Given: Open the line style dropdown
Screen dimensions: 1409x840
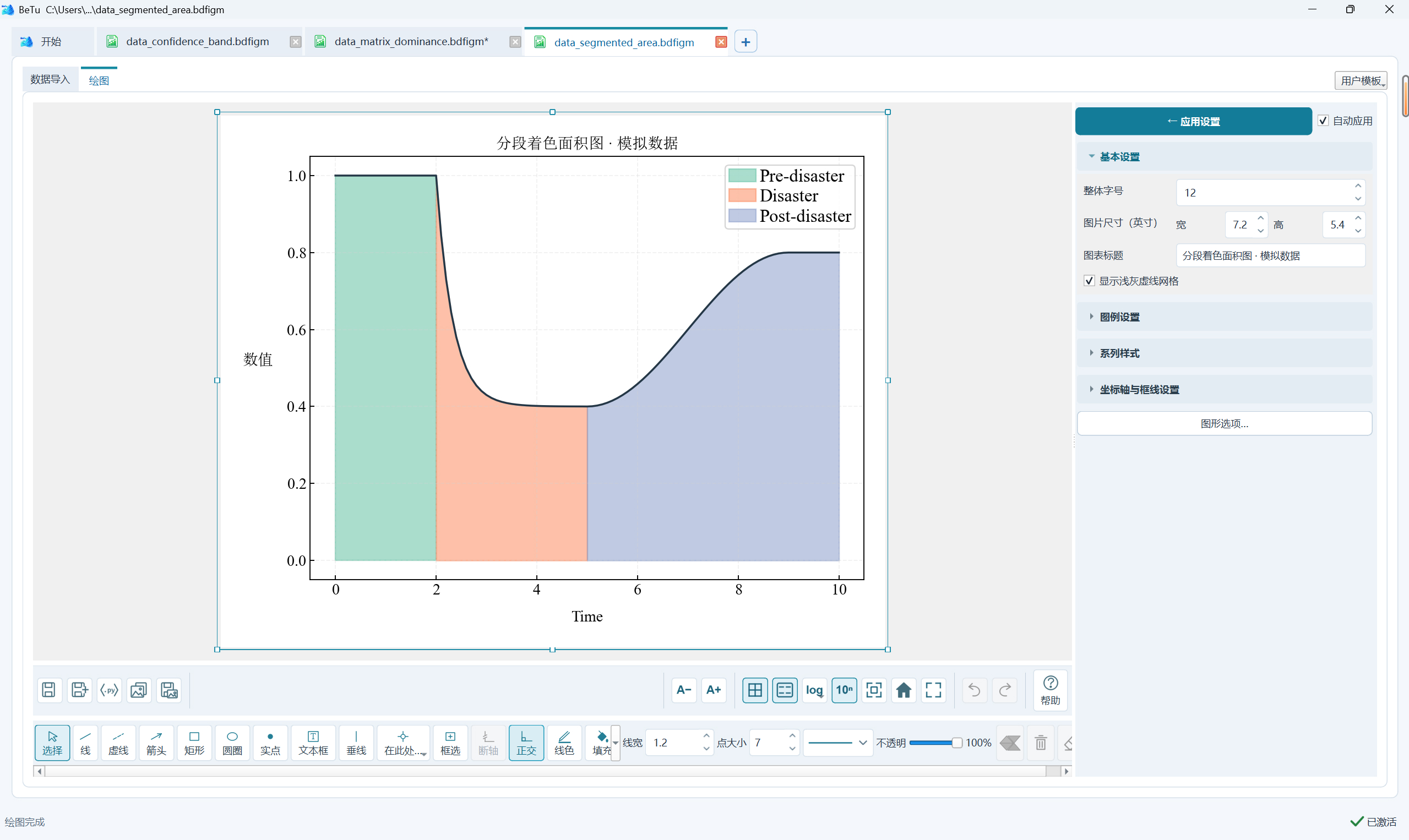Looking at the screenshot, I should (837, 743).
